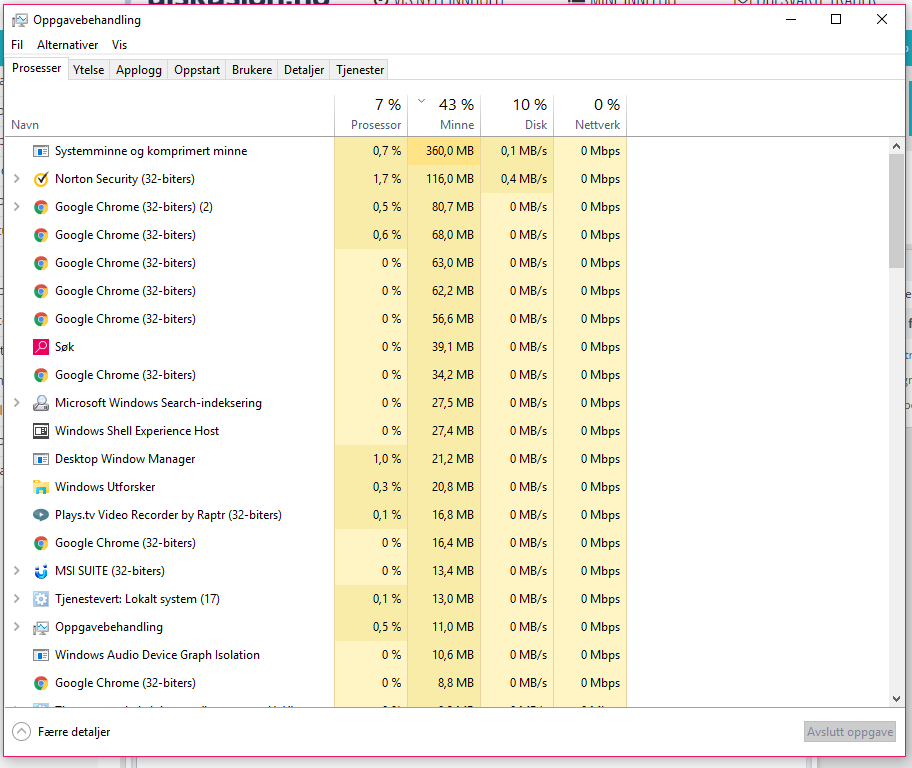Click the Chrome icon in the 16,4 MB row
The image size is (912, 768).
[41, 543]
